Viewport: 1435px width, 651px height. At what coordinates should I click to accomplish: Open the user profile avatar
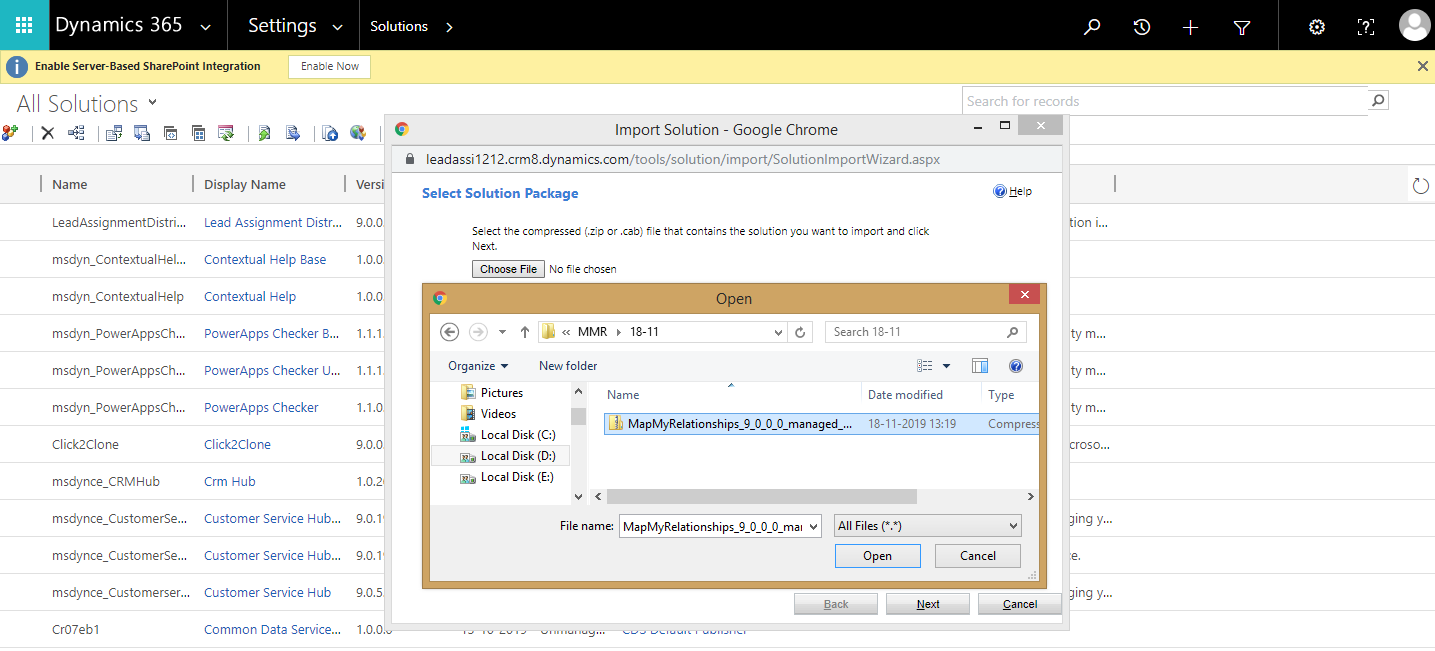(1414, 25)
